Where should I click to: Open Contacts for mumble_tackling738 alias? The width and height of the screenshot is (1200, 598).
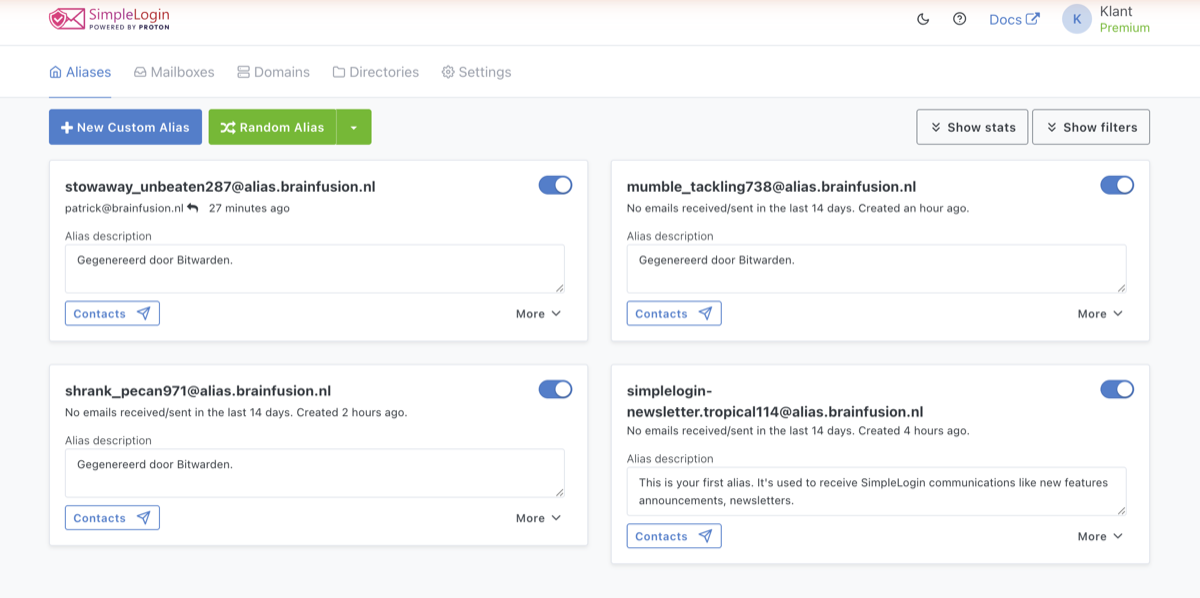pos(674,313)
